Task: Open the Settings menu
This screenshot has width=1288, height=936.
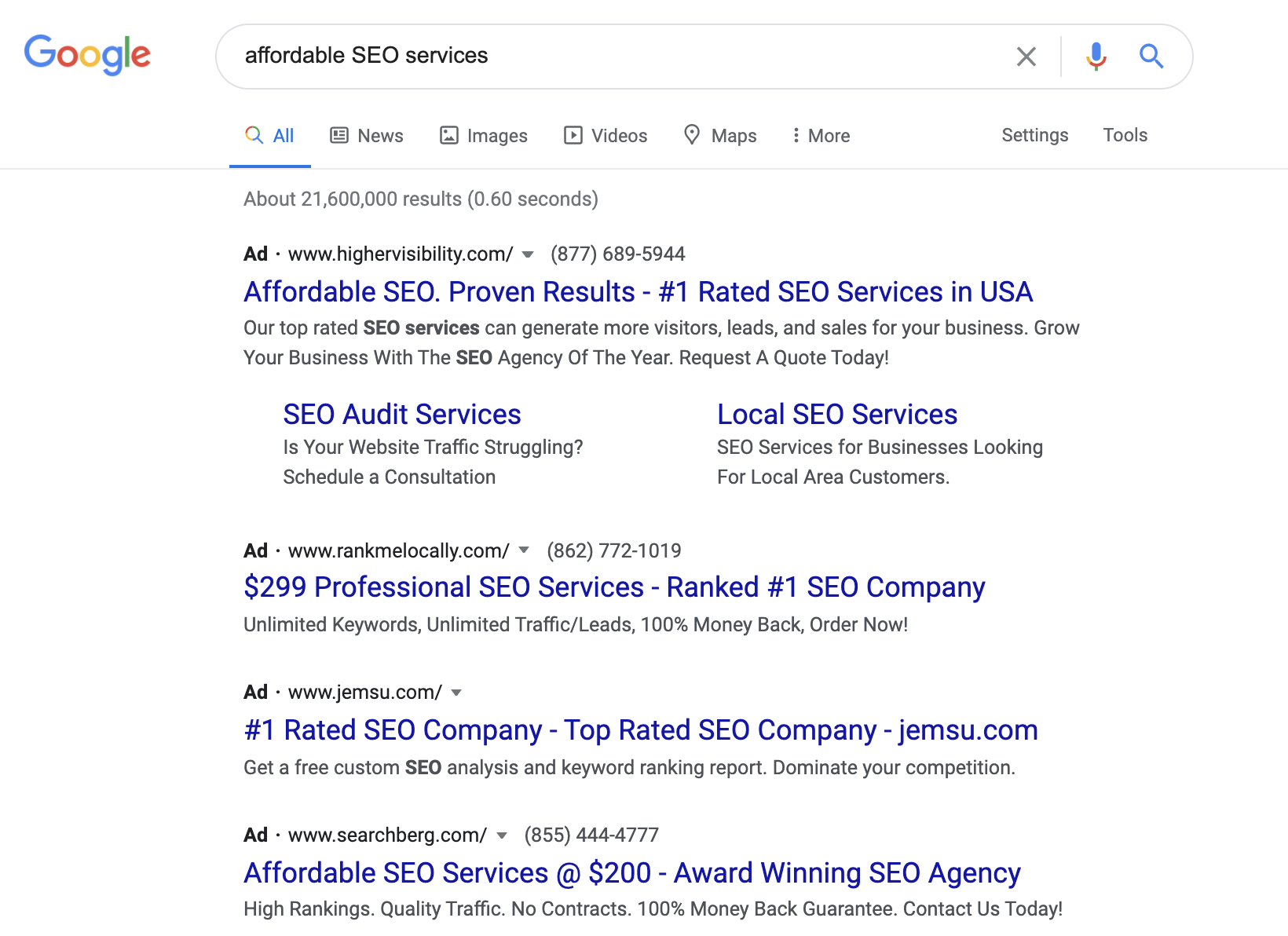Action: pos(1034,135)
